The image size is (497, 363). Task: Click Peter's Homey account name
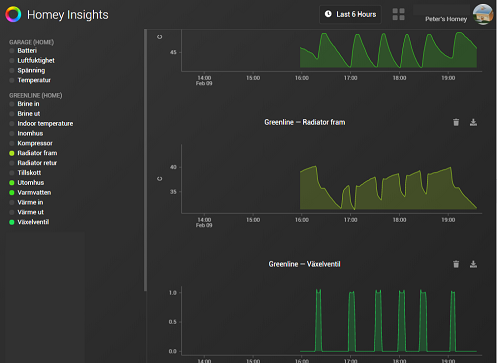pyautogui.click(x=446, y=19)
